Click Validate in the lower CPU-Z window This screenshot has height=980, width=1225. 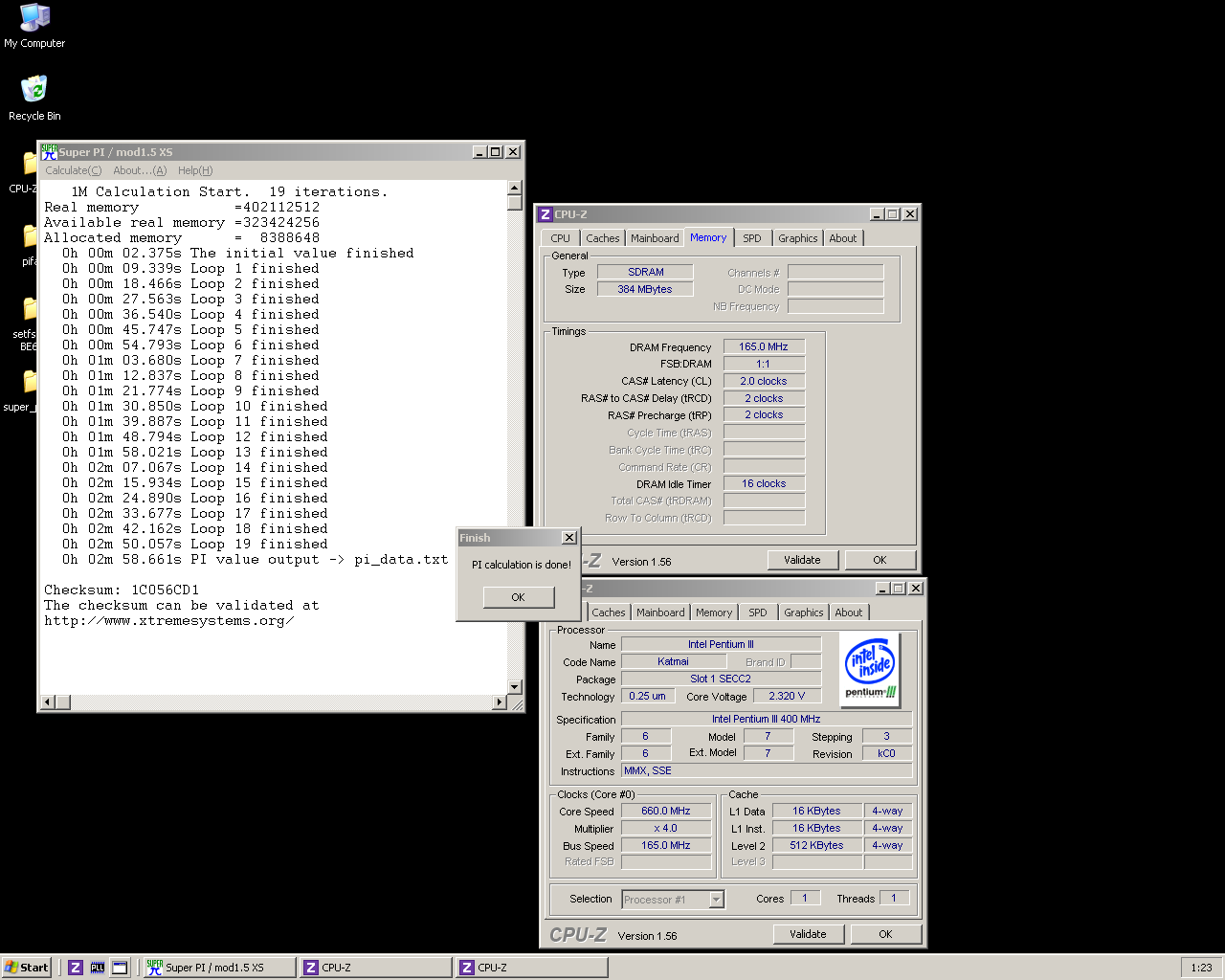point(808,934)
